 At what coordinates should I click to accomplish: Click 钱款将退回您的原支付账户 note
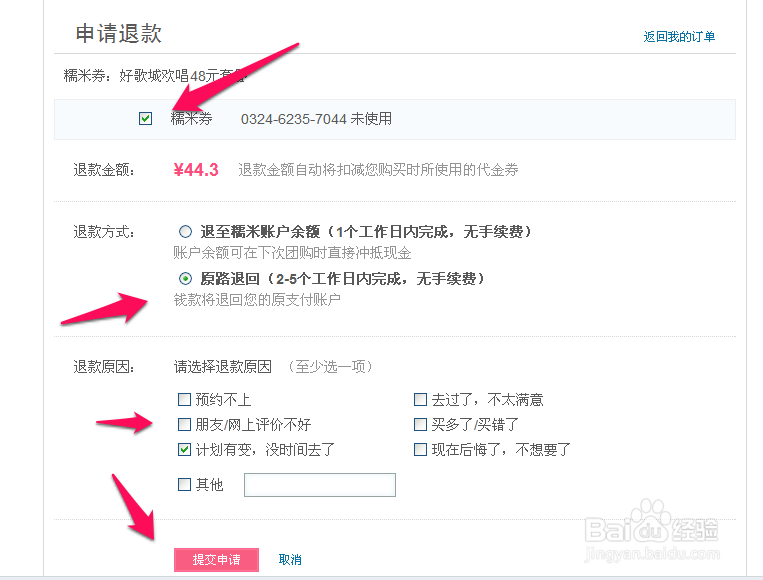click(x=257, y=300)
